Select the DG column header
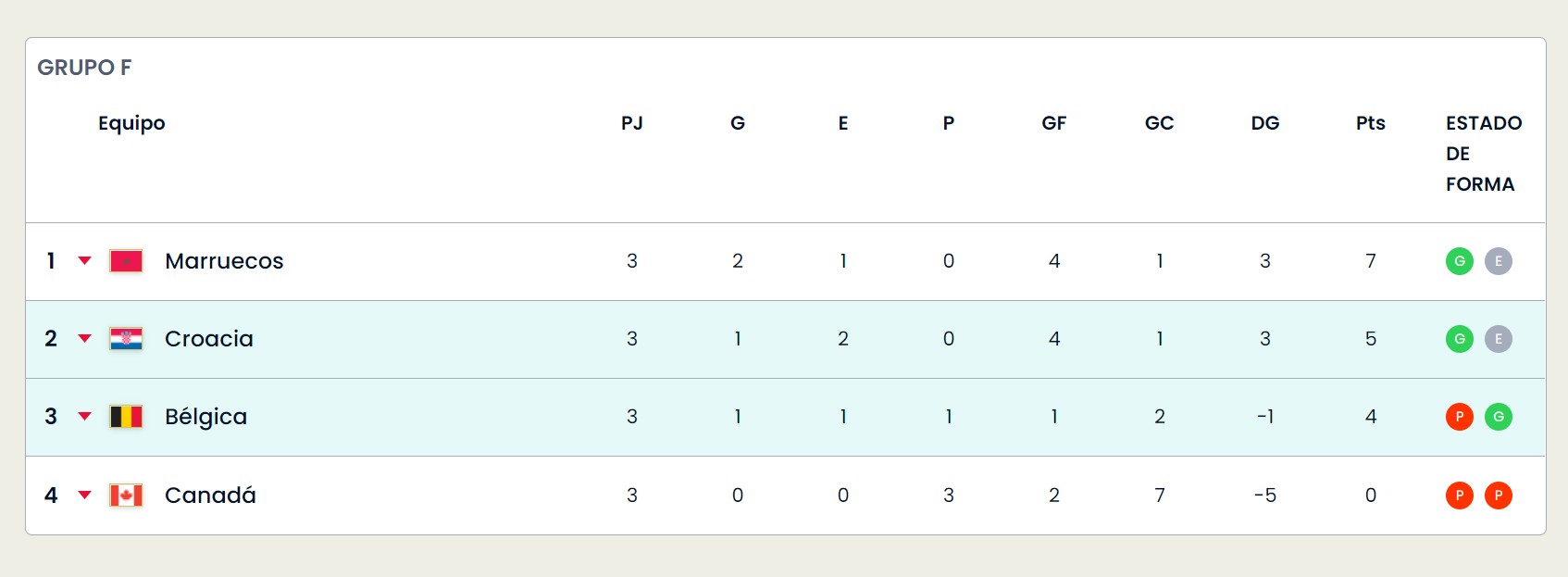This screenshot has width=1568, height=577. click(1265, 123)
